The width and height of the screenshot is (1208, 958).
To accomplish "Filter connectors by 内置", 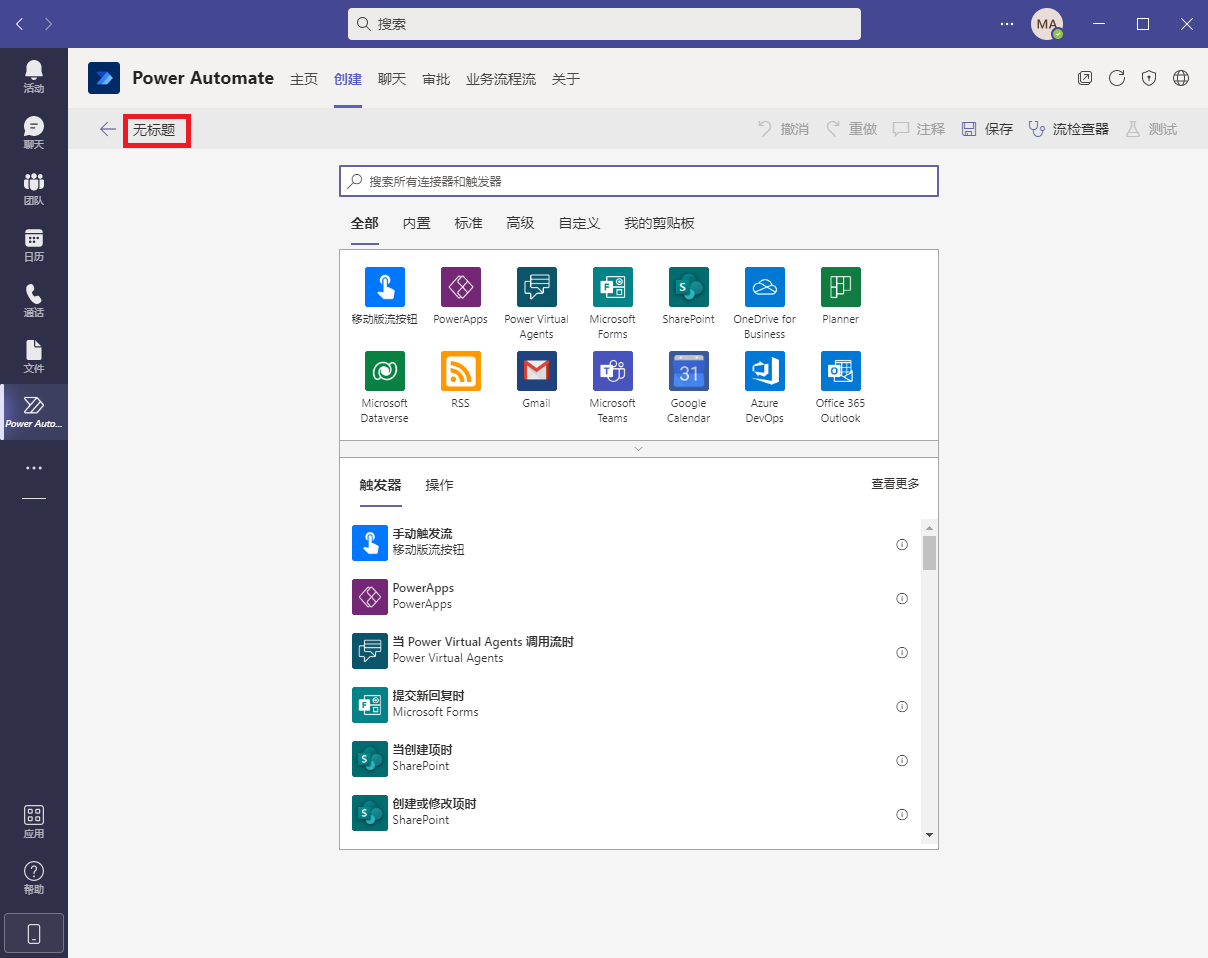I will 417,223.
